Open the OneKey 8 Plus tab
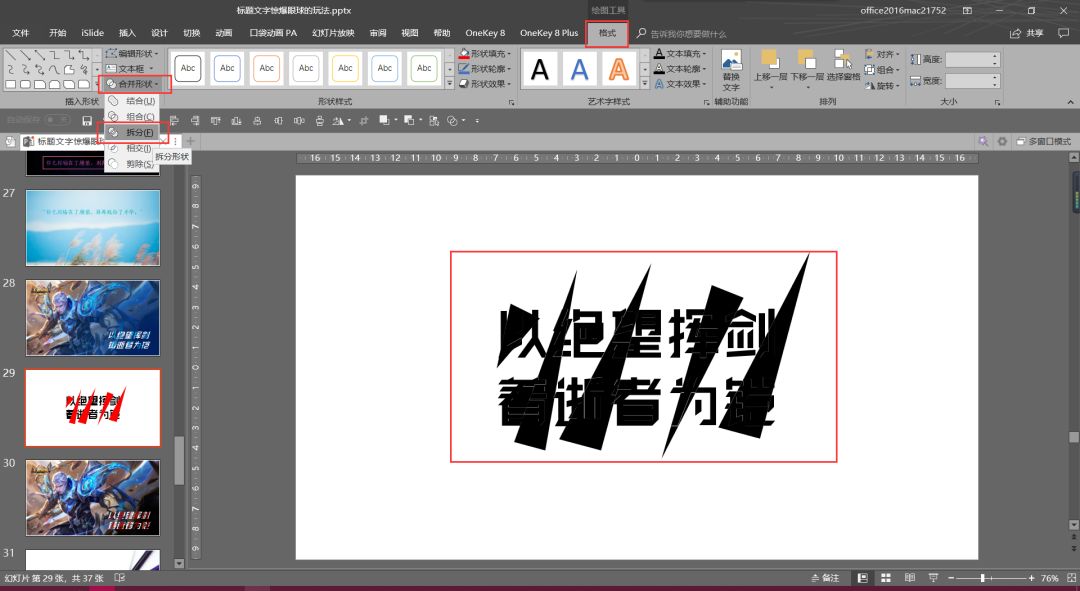 coord(549,33)
